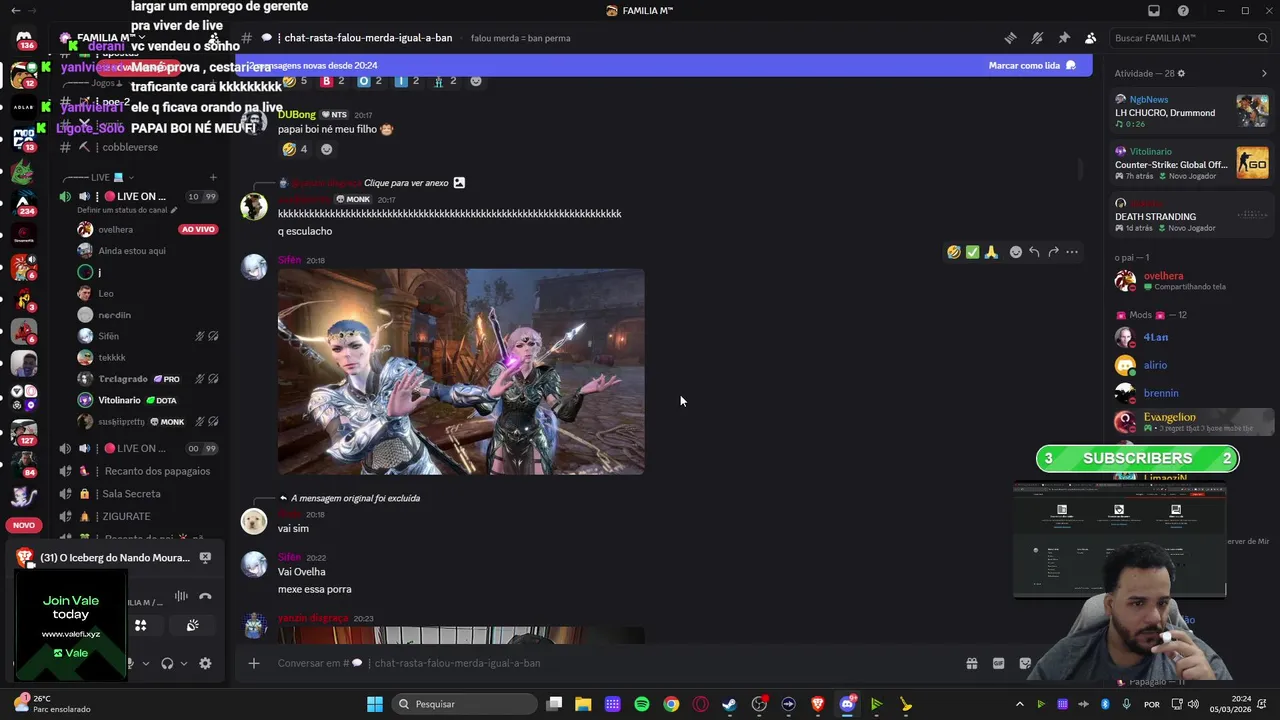Stop screen share icon beside Iceberg stream
Viewport: 1280px width, 720px height.
click(205, 558)
